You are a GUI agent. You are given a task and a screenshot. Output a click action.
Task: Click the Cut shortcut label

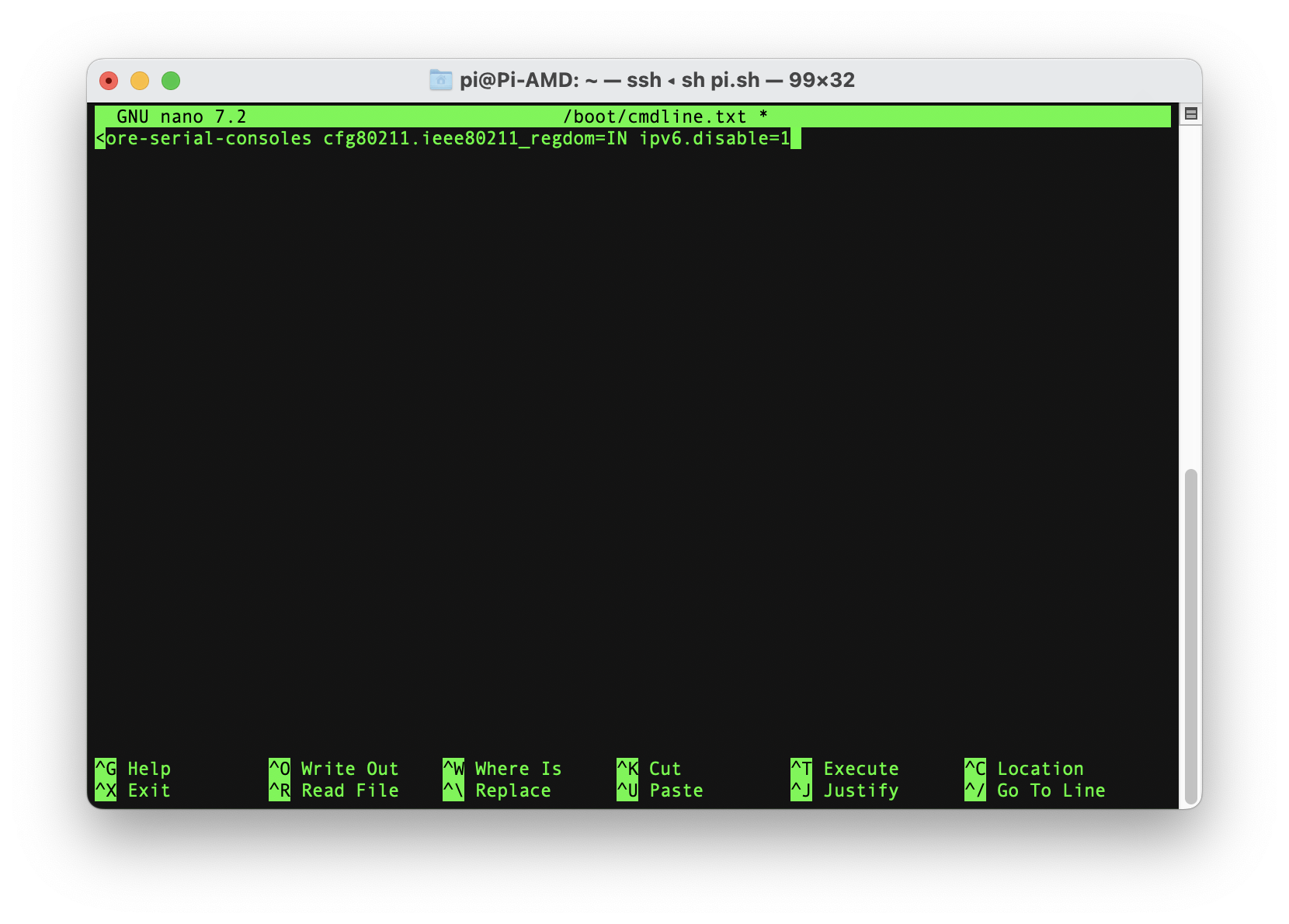point(665,769)
